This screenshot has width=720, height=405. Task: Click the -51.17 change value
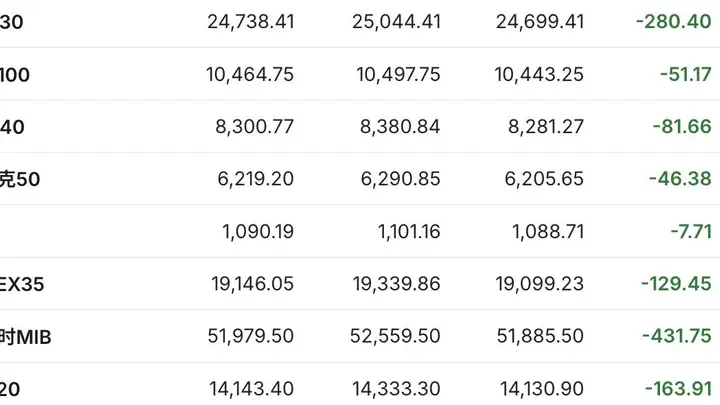click(x=686, y=74)
